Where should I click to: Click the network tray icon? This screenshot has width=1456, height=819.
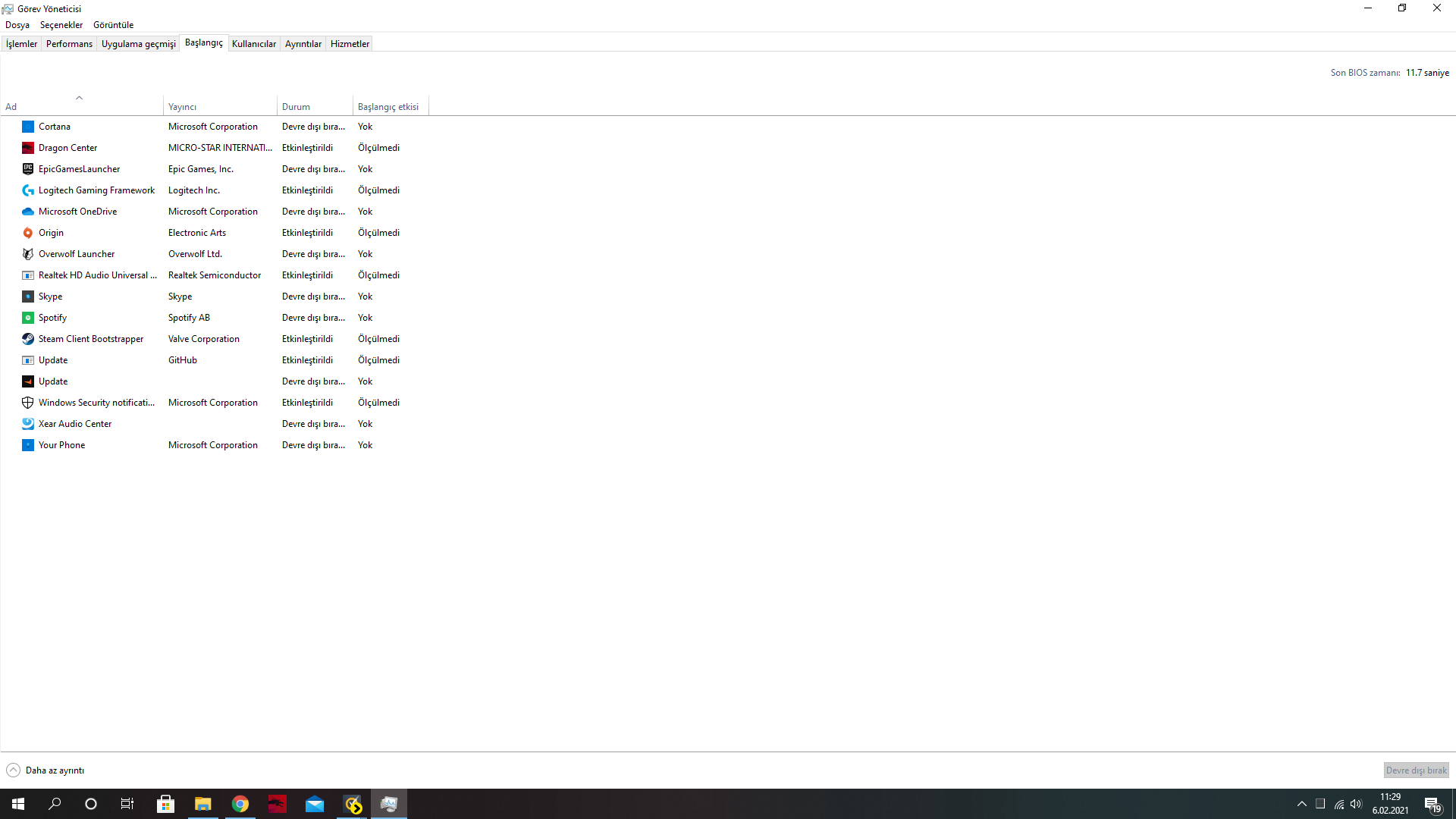click(1338, 804)
